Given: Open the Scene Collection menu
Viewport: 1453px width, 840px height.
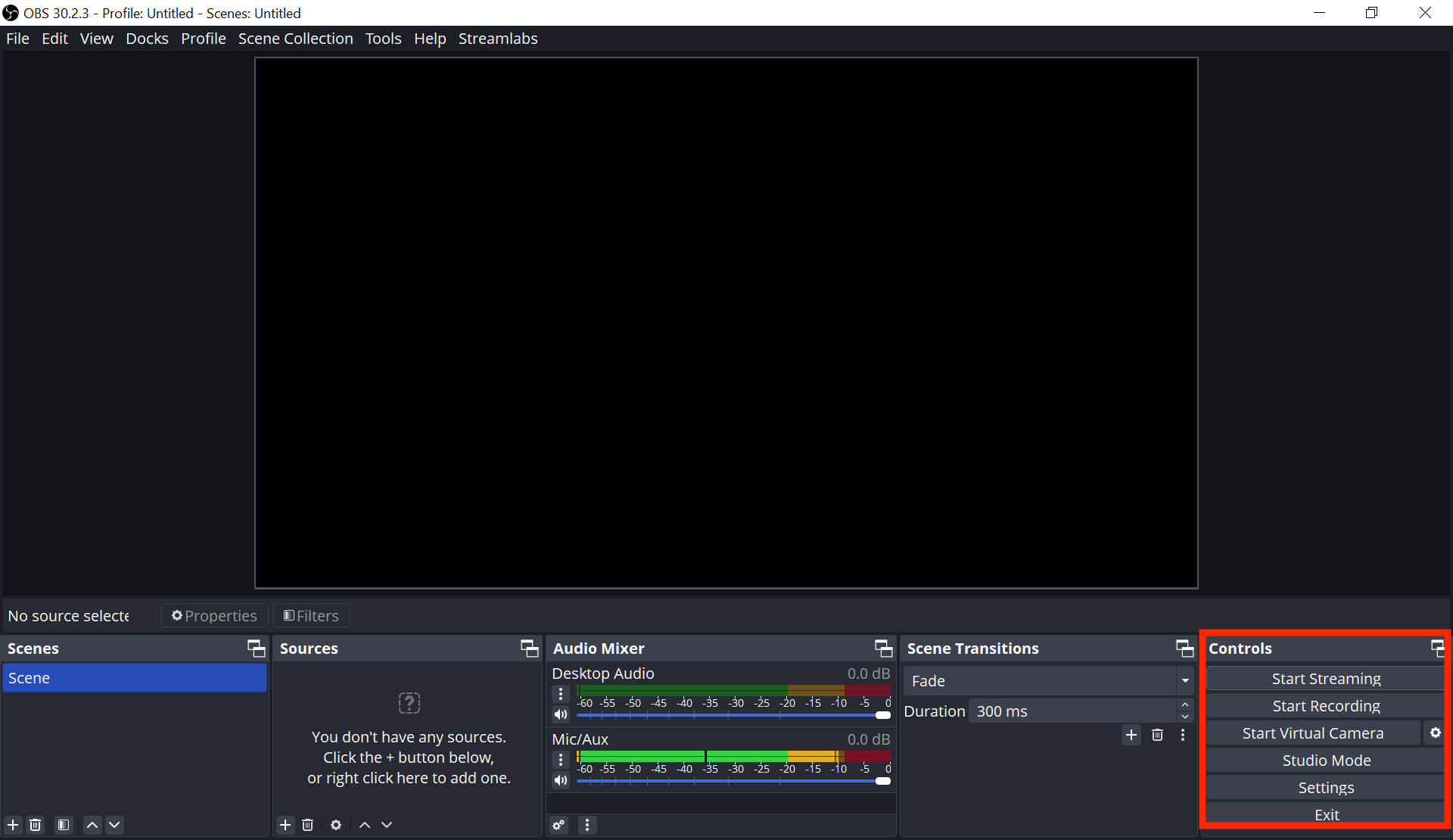Looking at the screenshot, I should 295,39.
